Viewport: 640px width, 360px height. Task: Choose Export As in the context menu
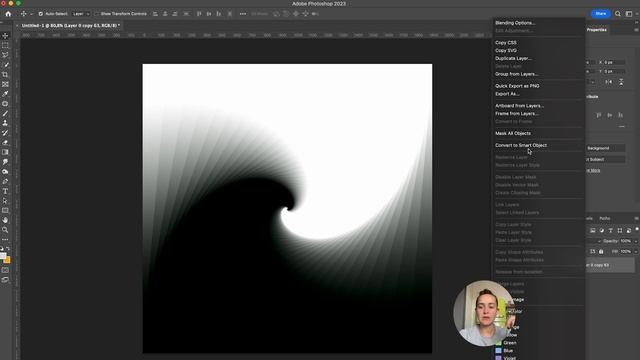507,94
